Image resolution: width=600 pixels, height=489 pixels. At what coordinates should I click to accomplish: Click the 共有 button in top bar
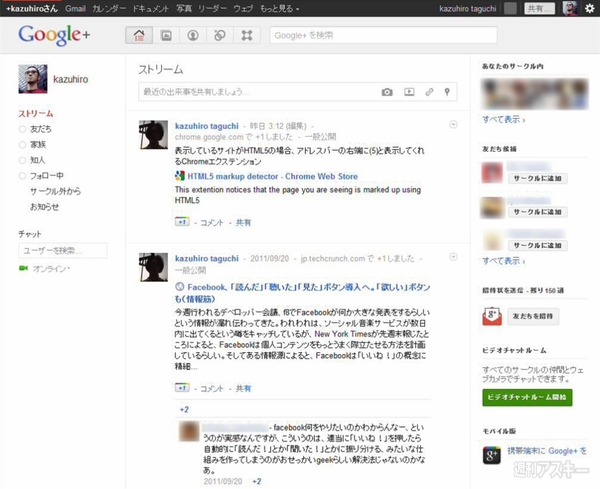pyautogui.click(x=540, y=8)
